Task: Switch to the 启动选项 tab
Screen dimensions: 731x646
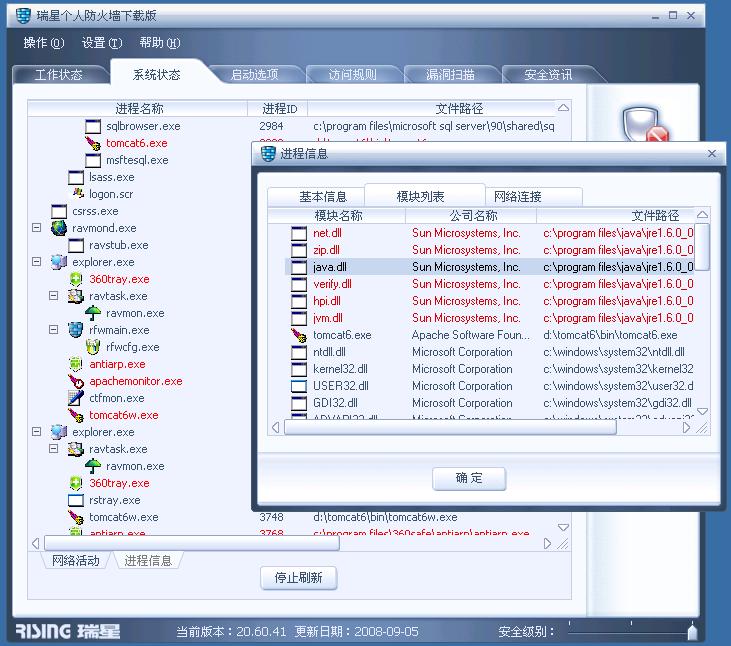Action: pos(255,75)
